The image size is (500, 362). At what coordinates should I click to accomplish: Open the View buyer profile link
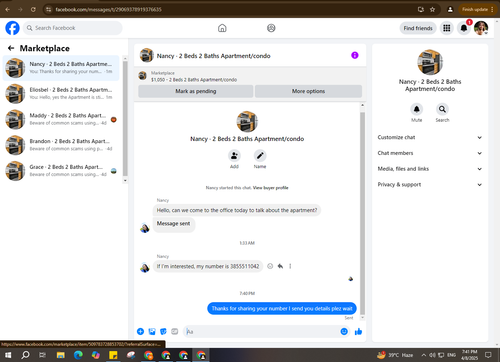pyautogui.click(x=270, y=188)
